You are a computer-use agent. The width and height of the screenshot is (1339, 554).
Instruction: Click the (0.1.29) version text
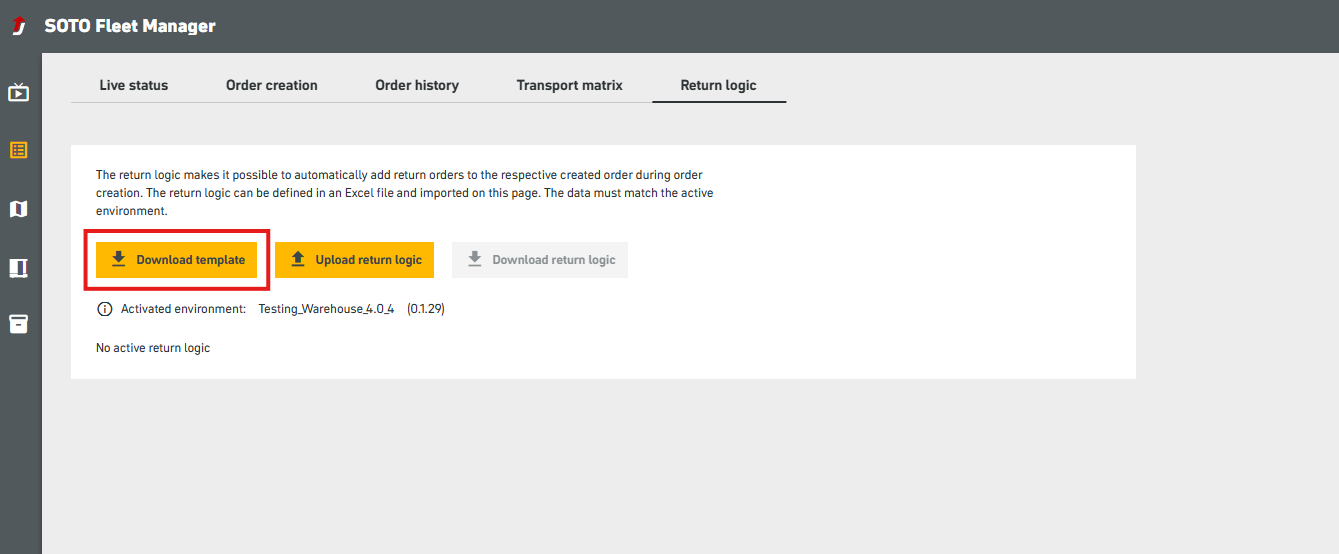426,309
